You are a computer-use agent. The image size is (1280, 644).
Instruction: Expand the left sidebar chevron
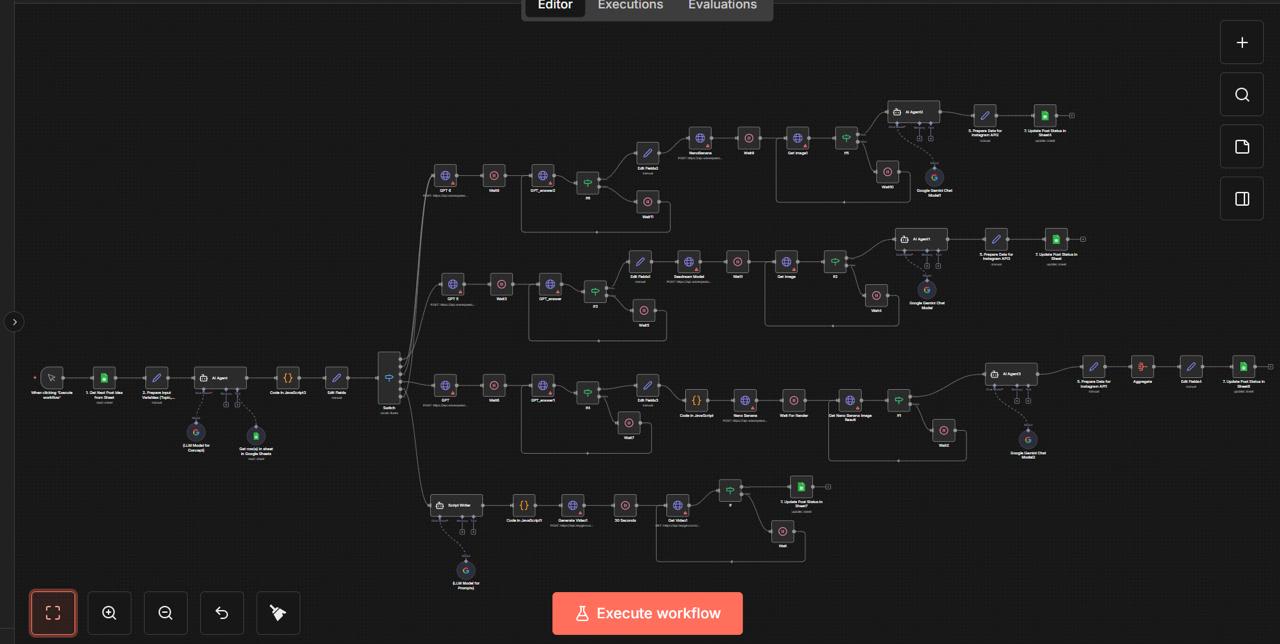click(x=14, y=322)
